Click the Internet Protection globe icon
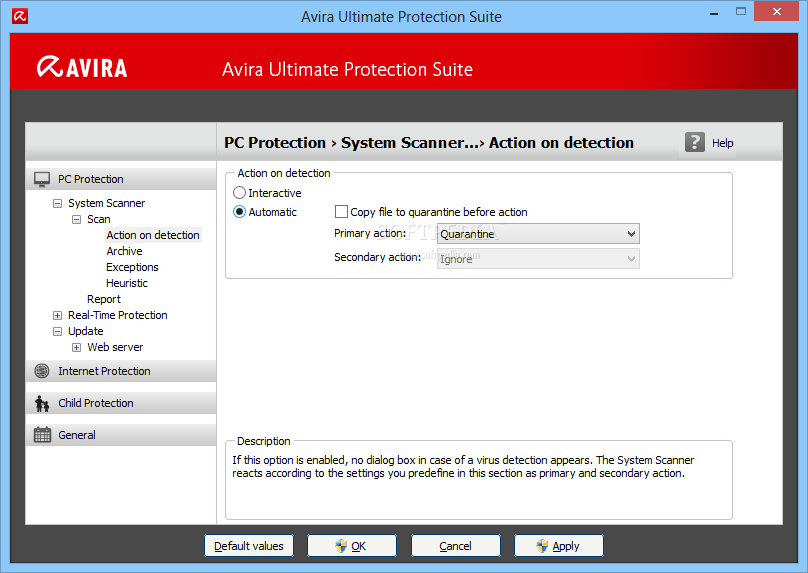This screenshot has height=573, width=808. tap(42, 370)
